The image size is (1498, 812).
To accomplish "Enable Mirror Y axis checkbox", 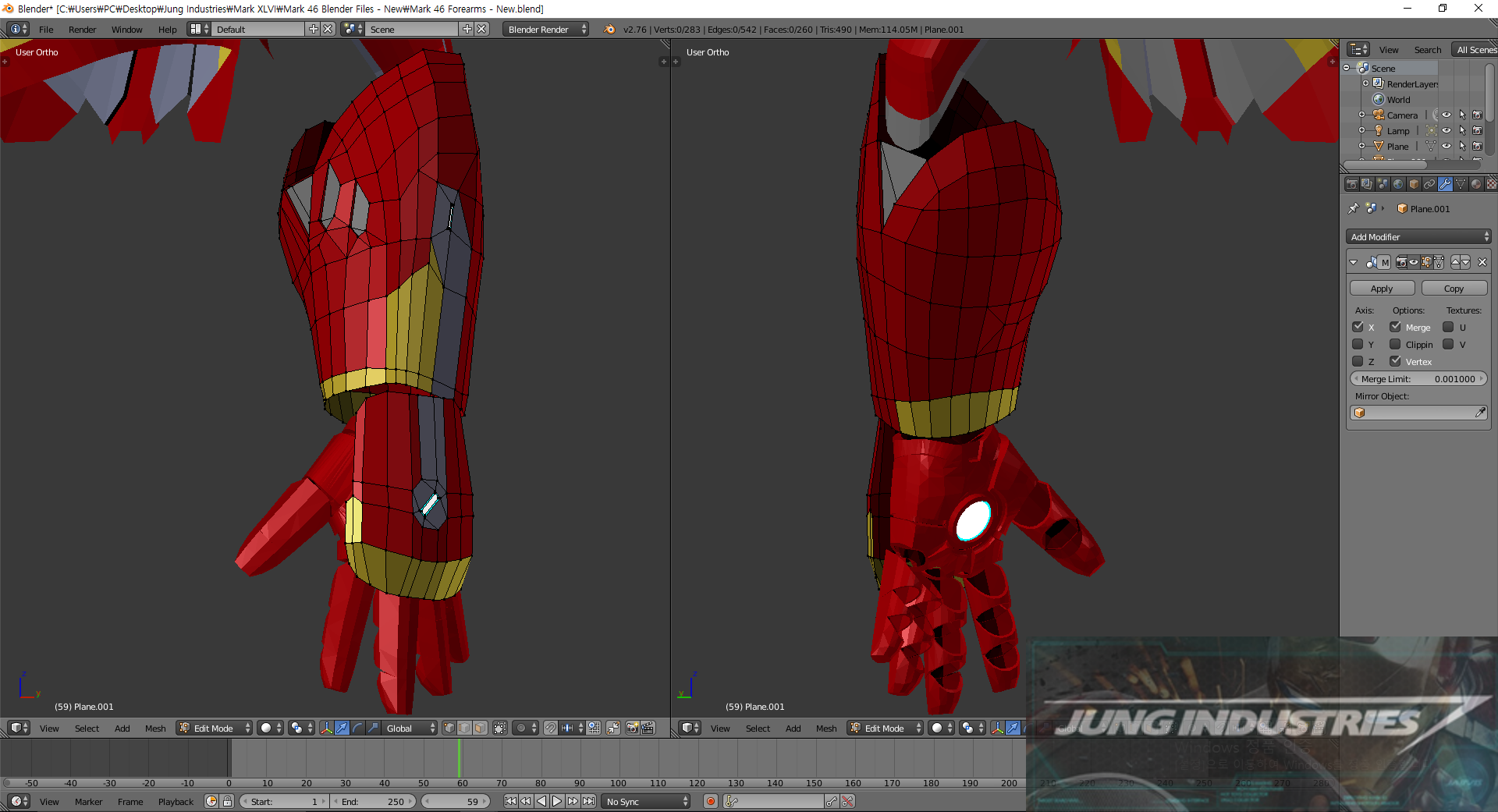I will pos(1358,344).
